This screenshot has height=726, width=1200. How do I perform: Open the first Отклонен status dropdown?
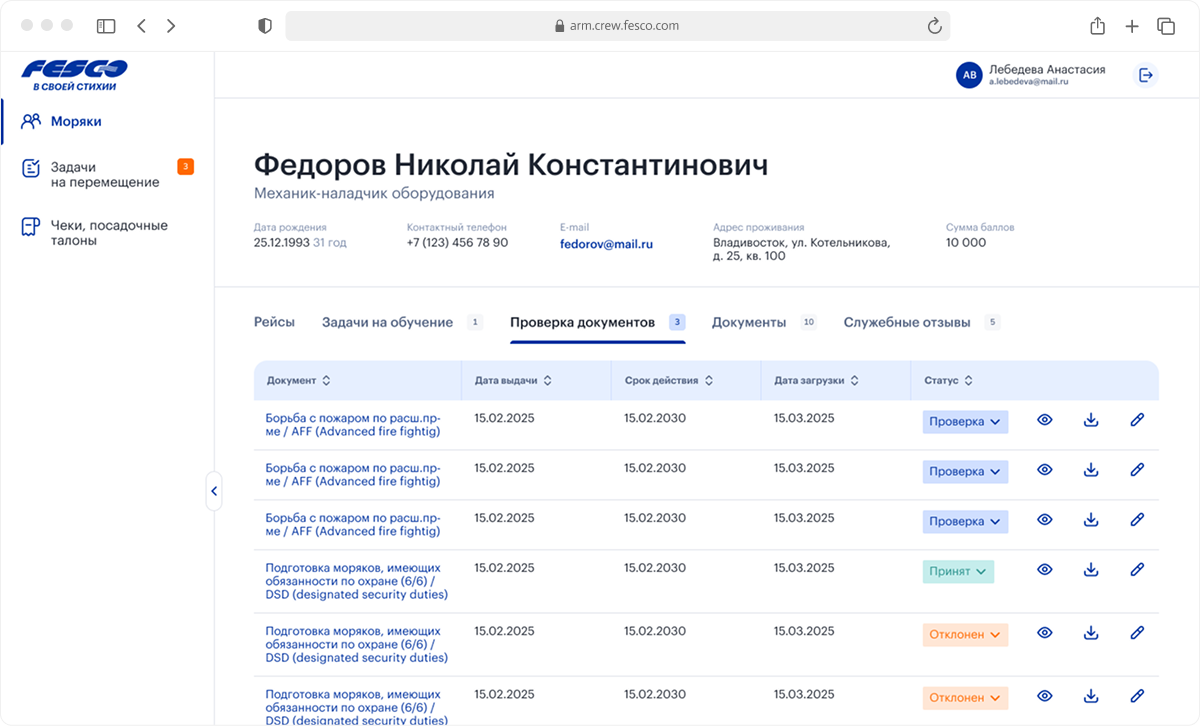coord(964,635)
